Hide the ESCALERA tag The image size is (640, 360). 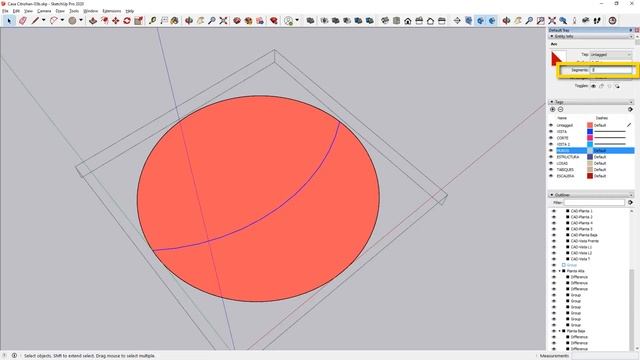(551, 176)
